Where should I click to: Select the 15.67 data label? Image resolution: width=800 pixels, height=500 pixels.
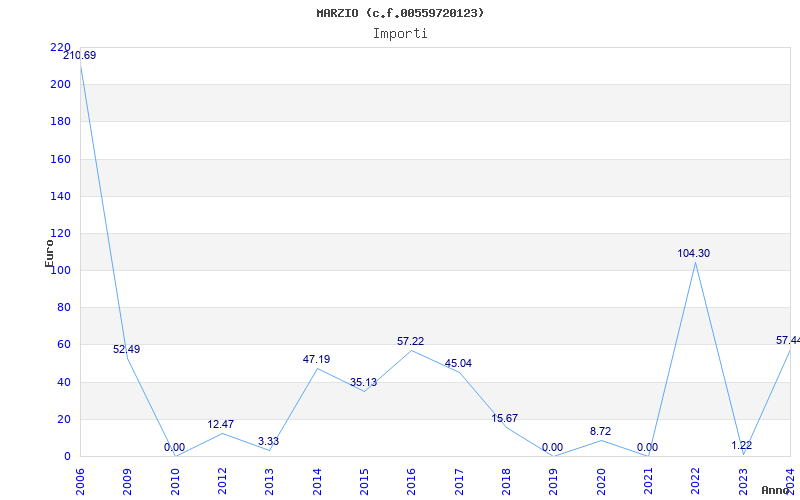[505, 418]
